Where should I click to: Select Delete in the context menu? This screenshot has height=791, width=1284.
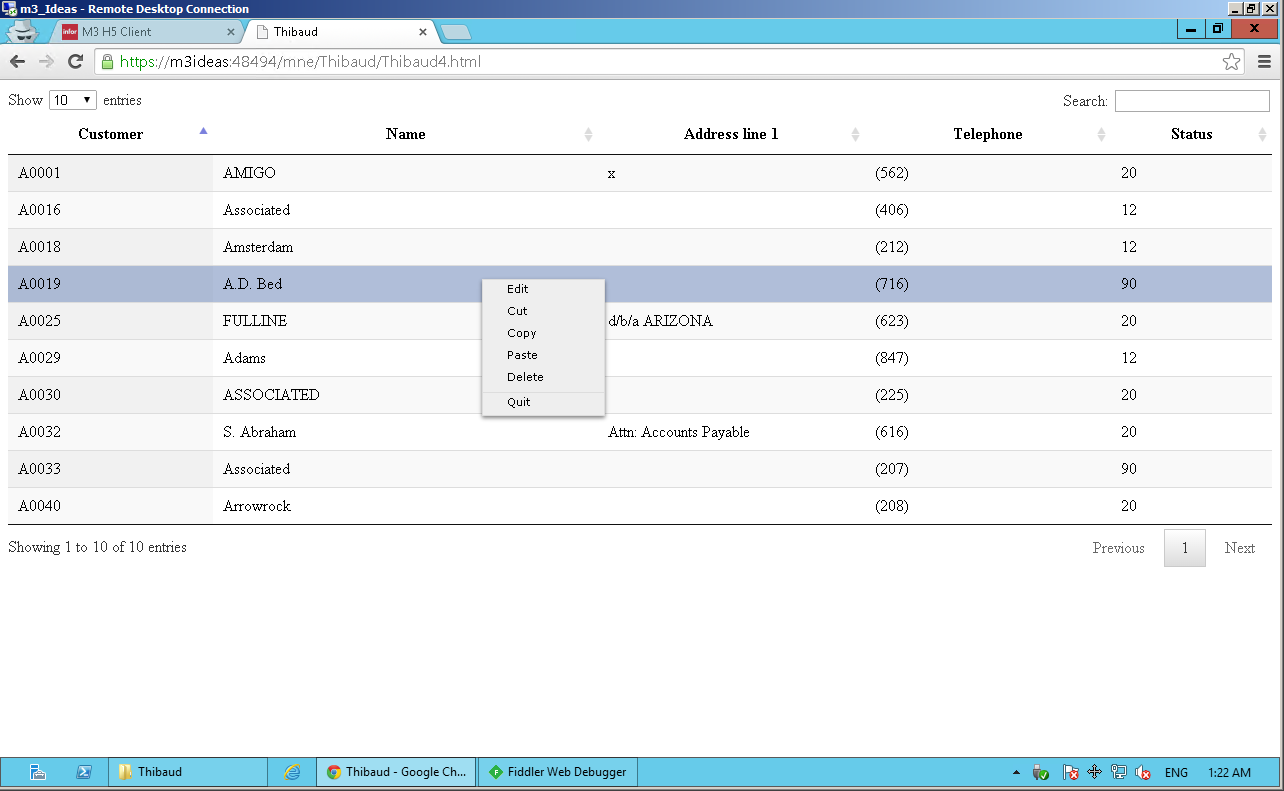click(x=525, y=377)
